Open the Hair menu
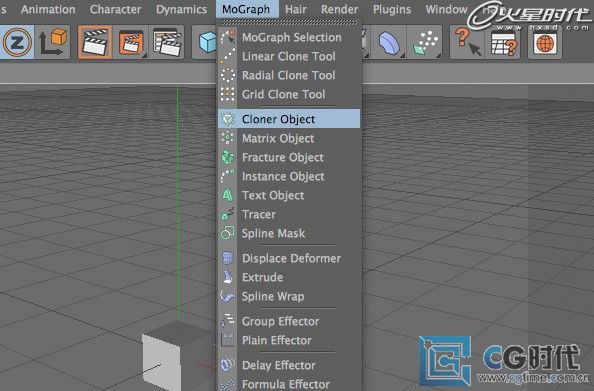Image resolution: width=594 pixels, height=391 pixels. pyautogui.click(x=296, y=9)
